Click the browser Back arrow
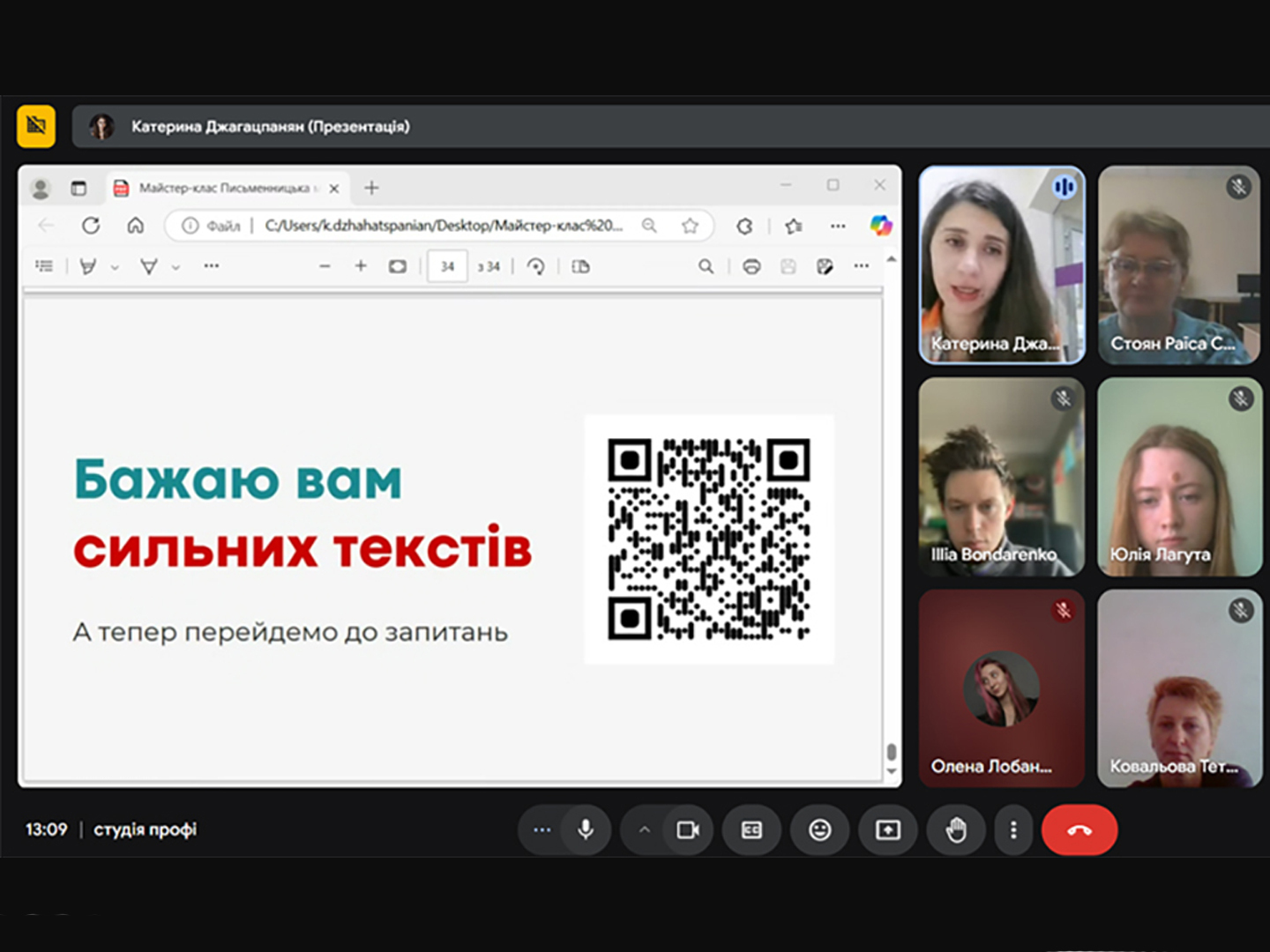The image size is (1270, 952). pyautogui.click(x=47, y=226)
